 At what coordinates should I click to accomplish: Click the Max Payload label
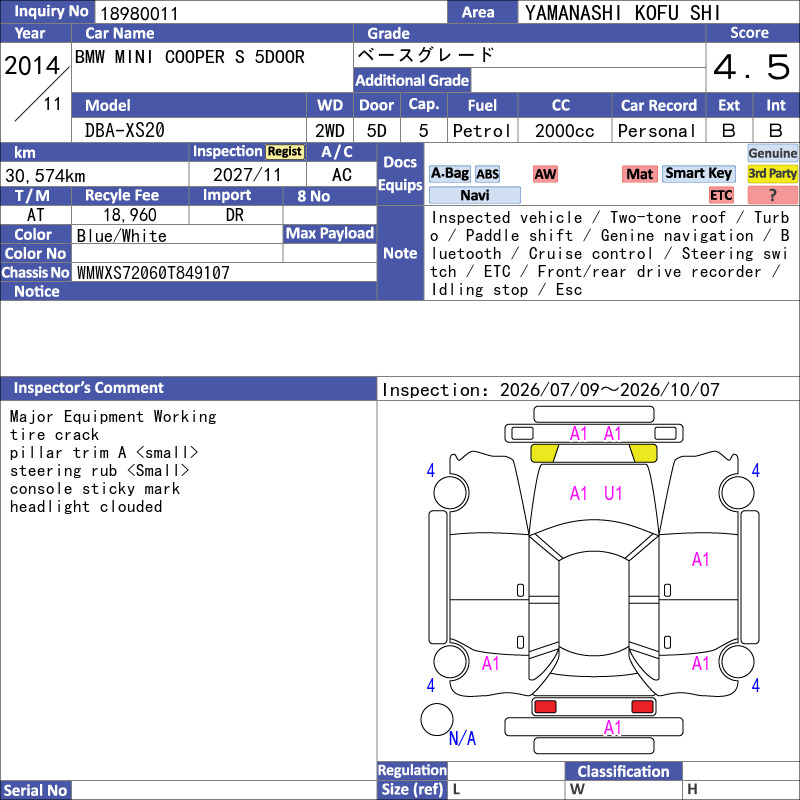(x=330, y=233)
